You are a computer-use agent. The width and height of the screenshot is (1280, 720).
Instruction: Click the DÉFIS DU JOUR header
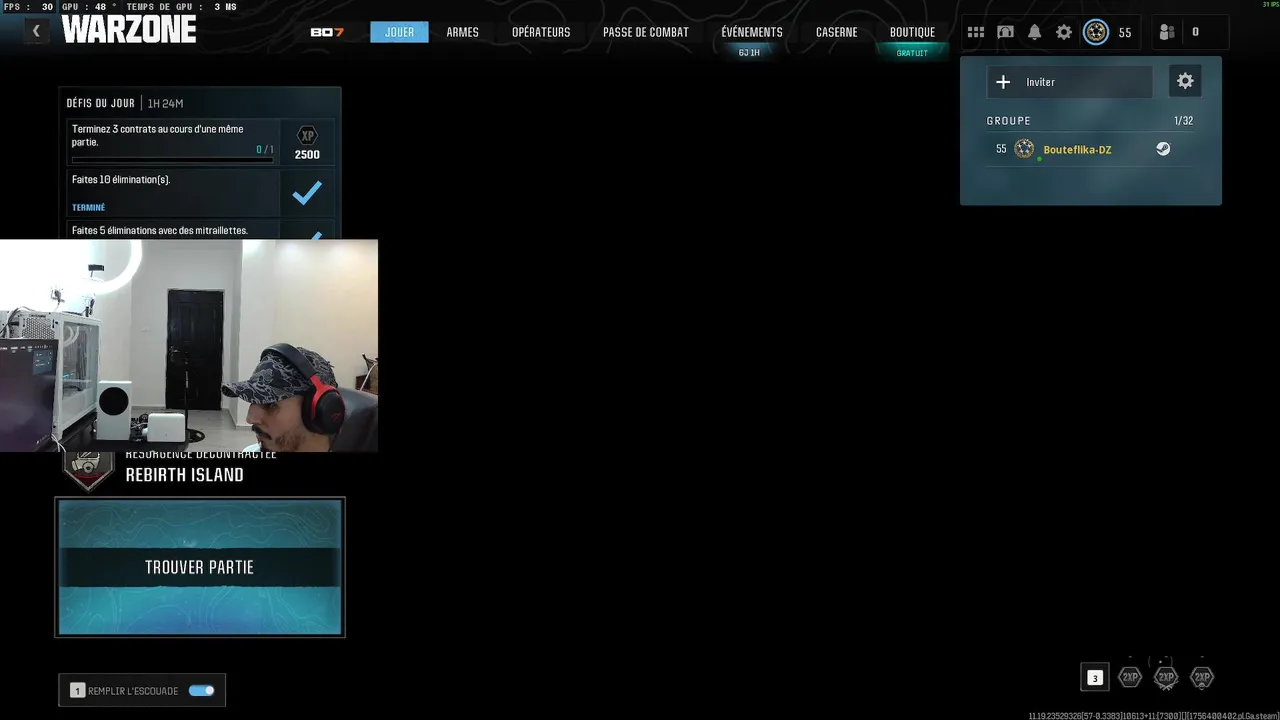point(100,103)
